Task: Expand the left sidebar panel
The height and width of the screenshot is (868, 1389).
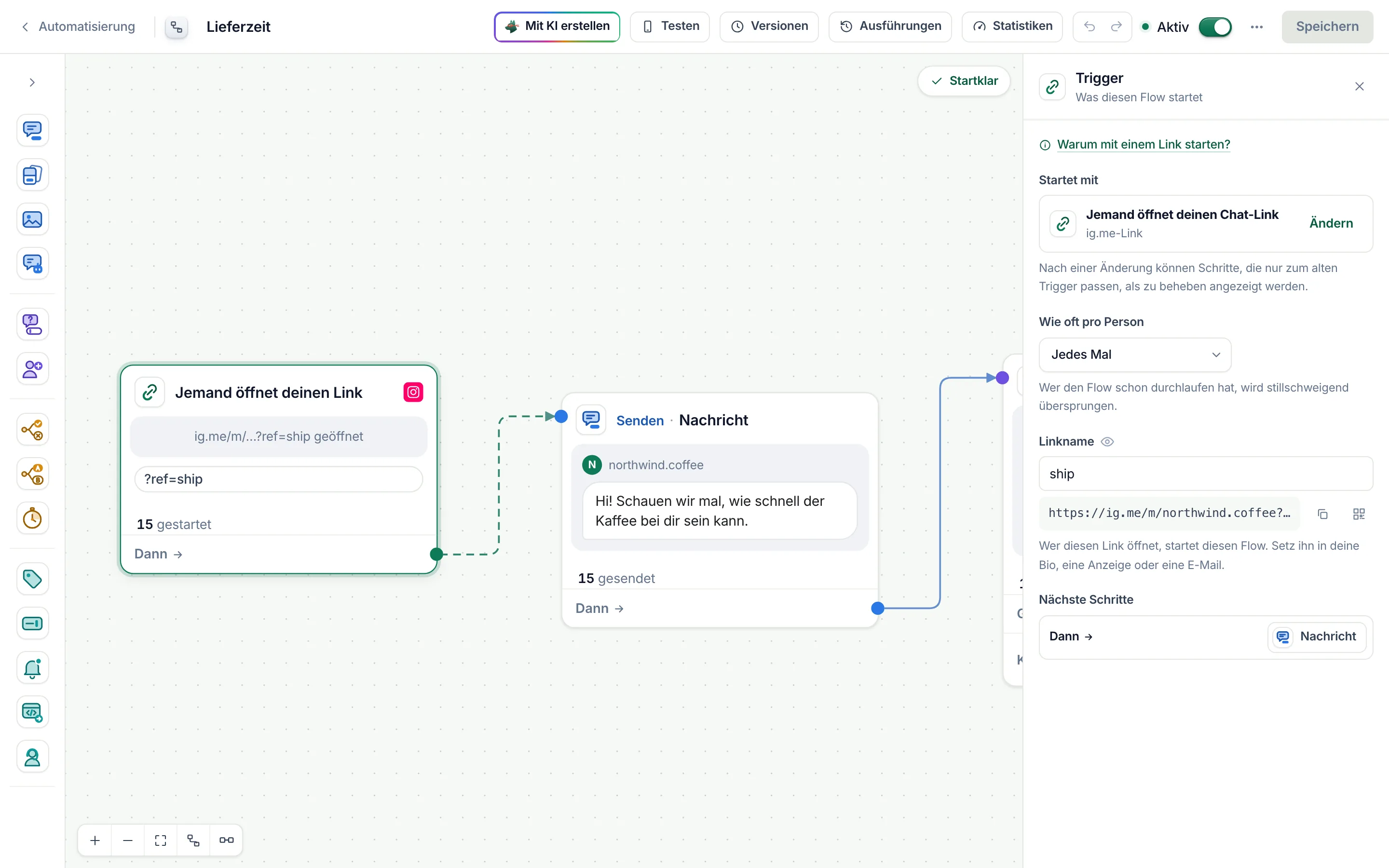Action: pyautogui.click(x=32, y=82)
